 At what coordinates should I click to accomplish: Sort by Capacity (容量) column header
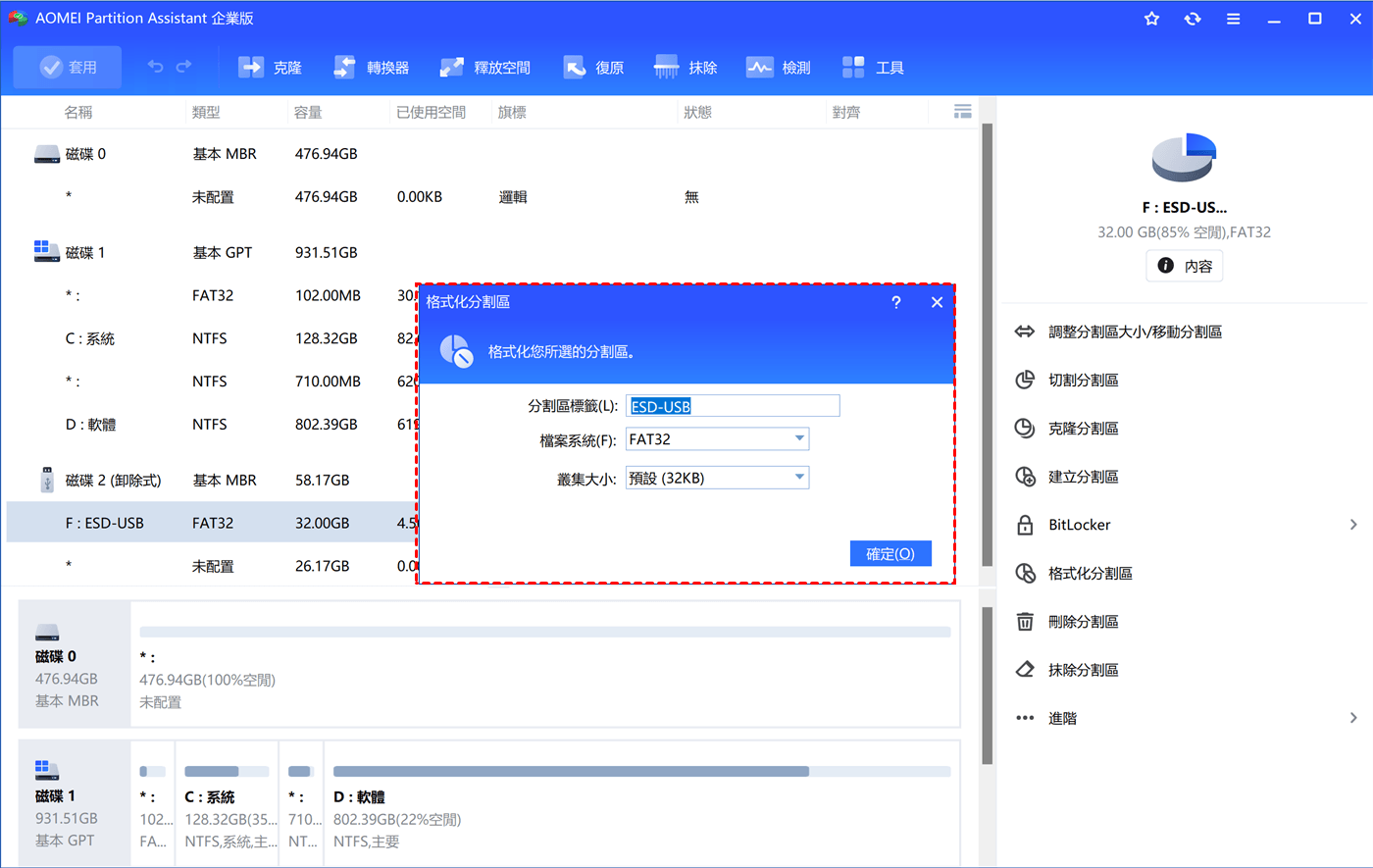tap(308, 112)
